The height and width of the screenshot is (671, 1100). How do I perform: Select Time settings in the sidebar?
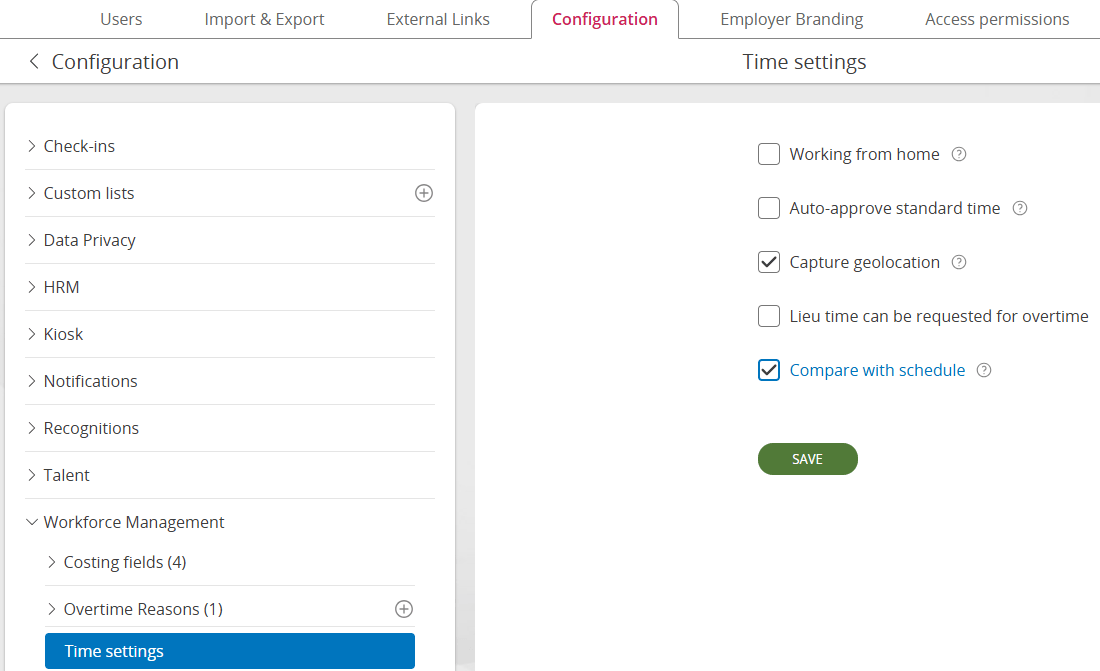pyautogui.click(x=230, y=651)
